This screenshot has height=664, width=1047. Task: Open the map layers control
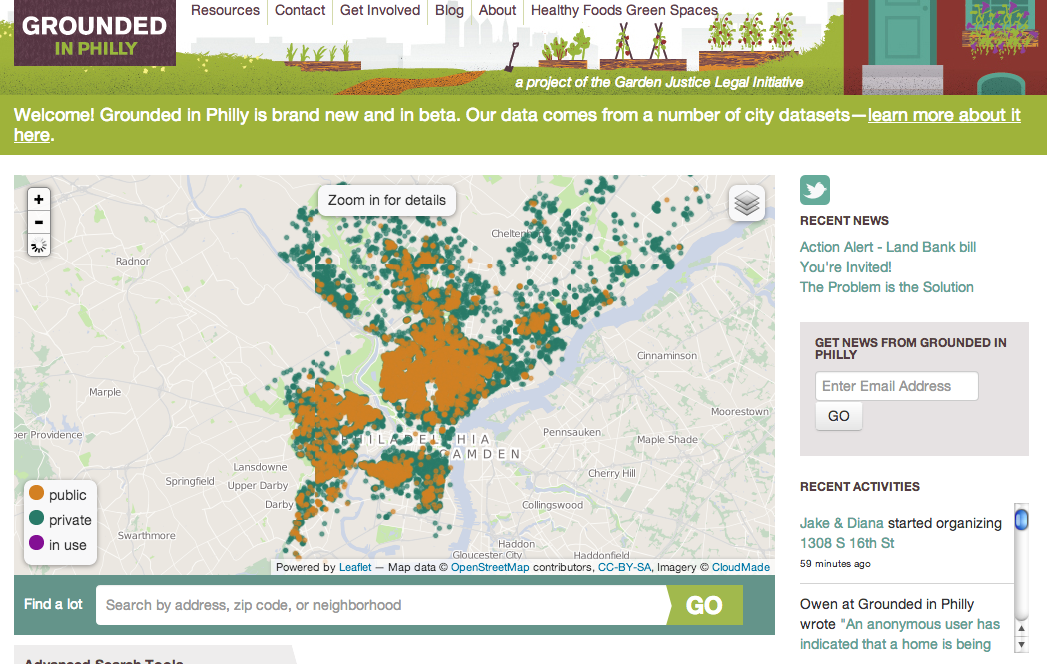tap(747, 202)
